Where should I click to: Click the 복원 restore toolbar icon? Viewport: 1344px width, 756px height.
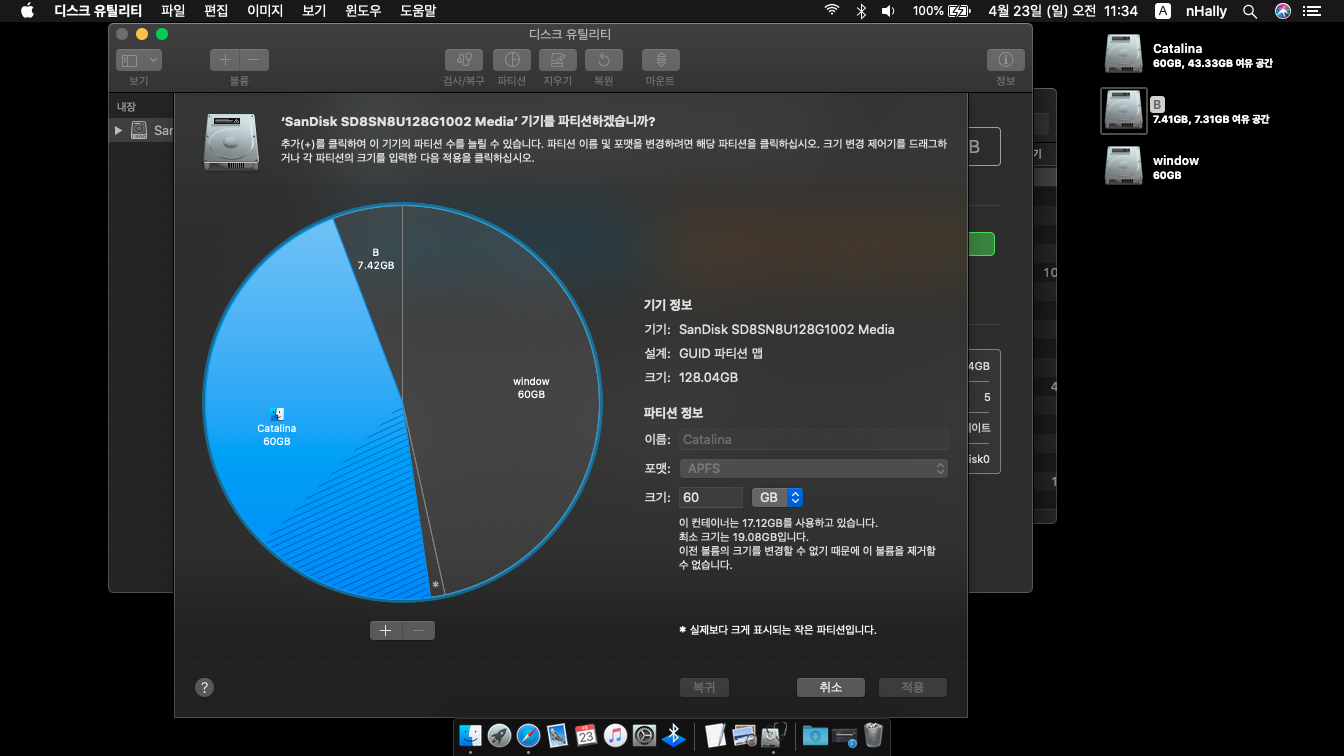tap(604, 60)
